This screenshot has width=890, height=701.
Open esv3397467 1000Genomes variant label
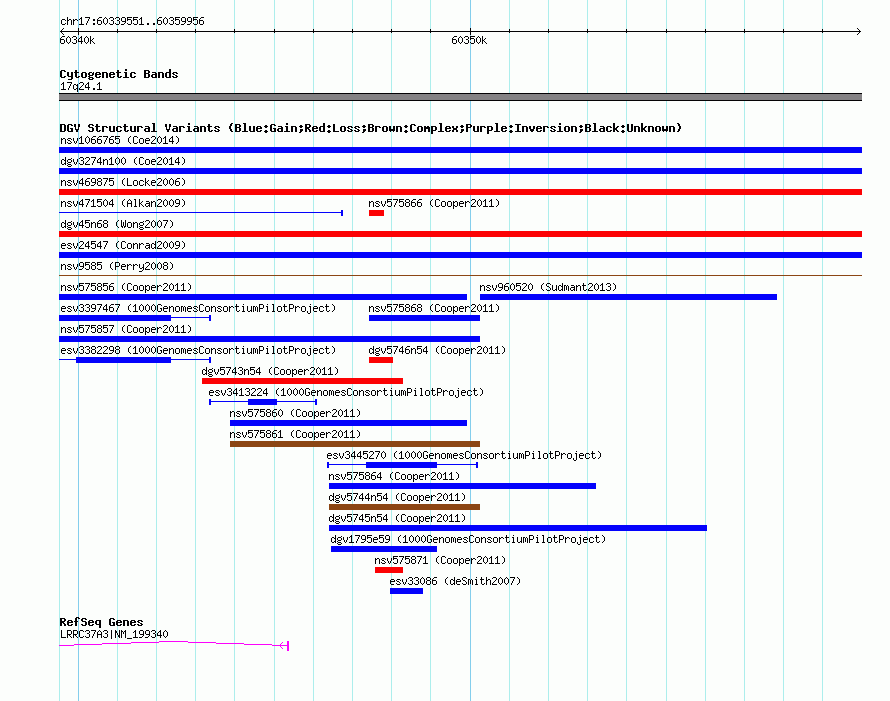198,308
